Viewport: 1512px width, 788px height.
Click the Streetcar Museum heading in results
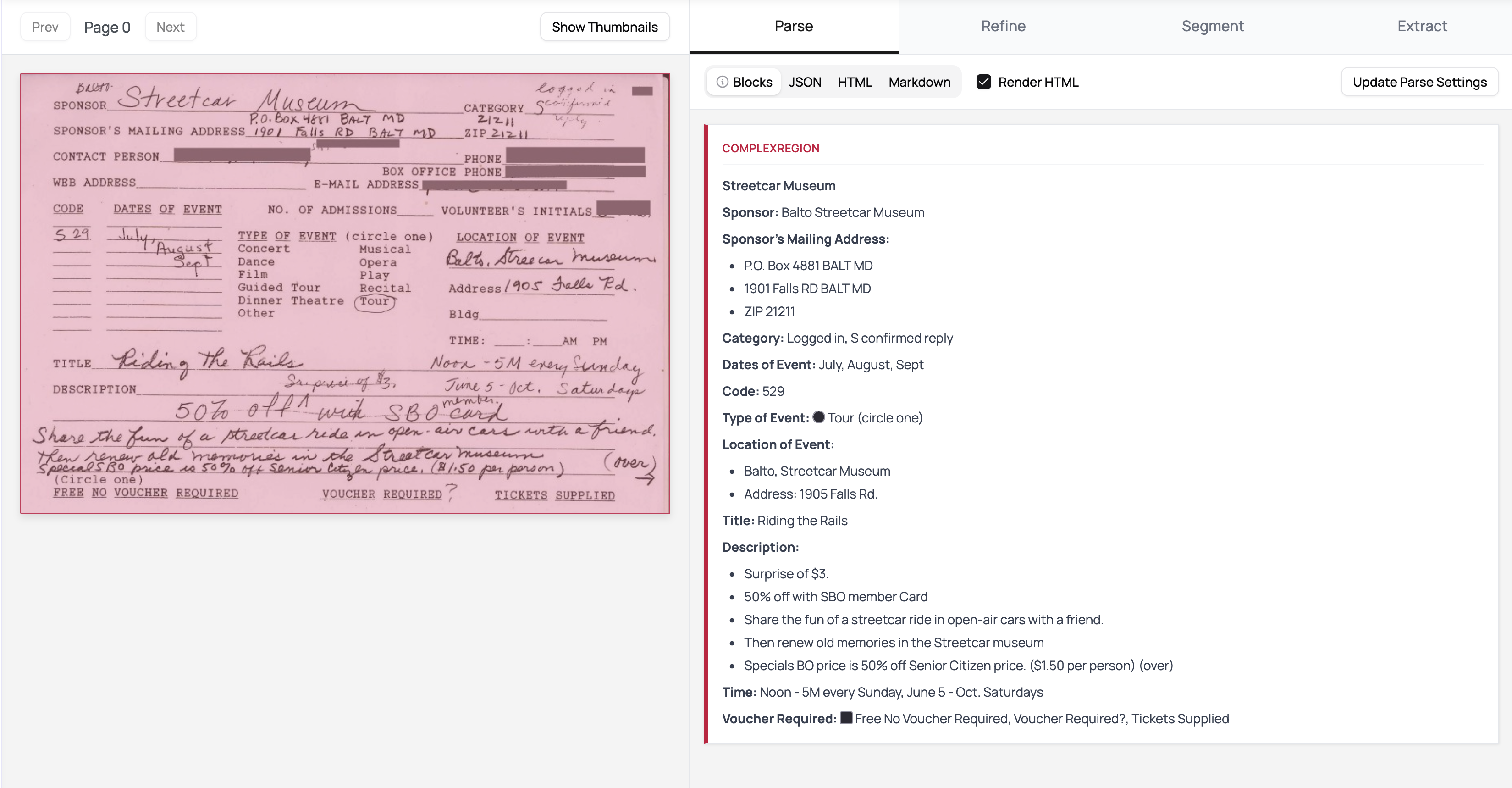click(779, 186)
